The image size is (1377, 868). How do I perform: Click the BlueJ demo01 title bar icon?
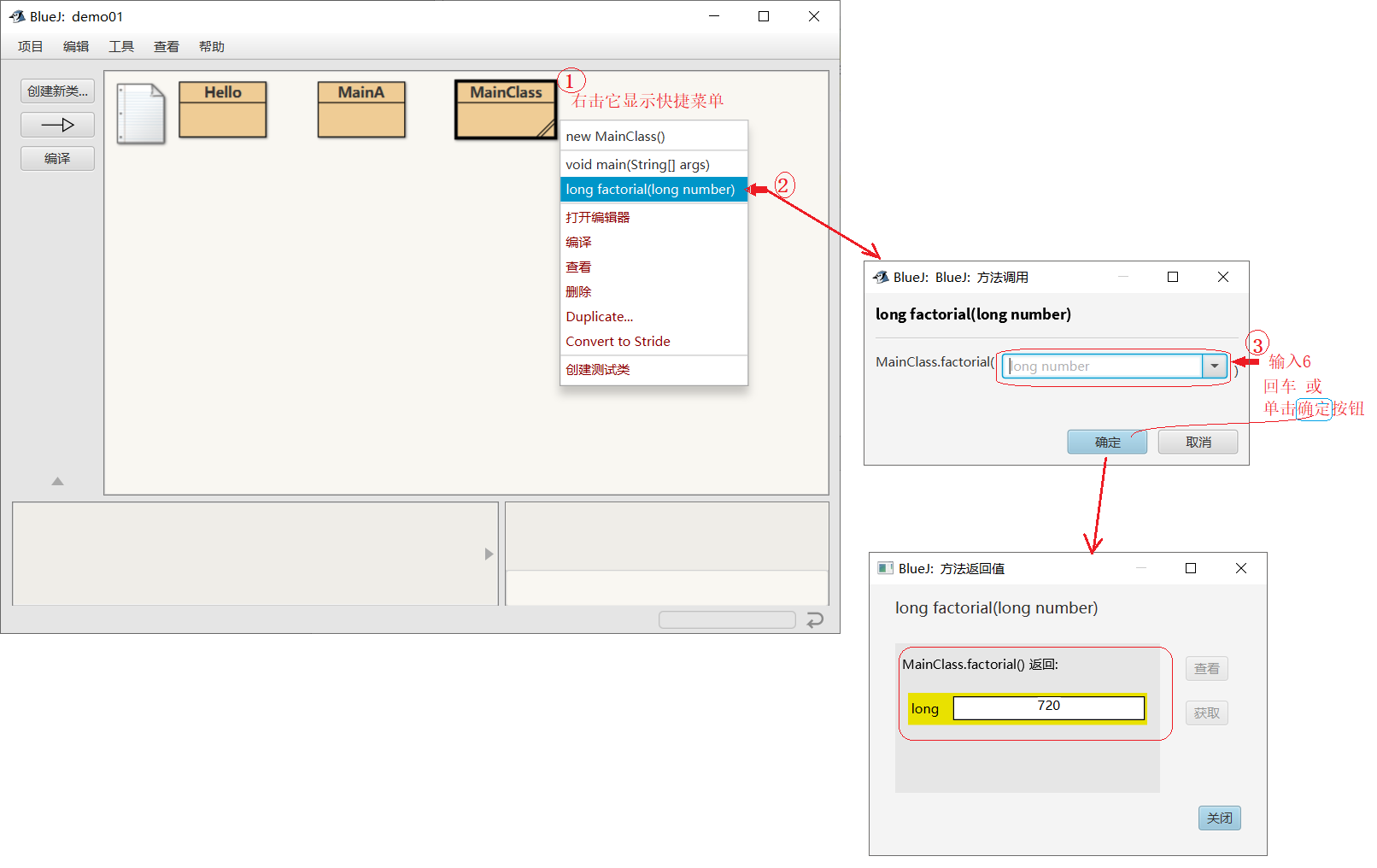tap(17, 16)
